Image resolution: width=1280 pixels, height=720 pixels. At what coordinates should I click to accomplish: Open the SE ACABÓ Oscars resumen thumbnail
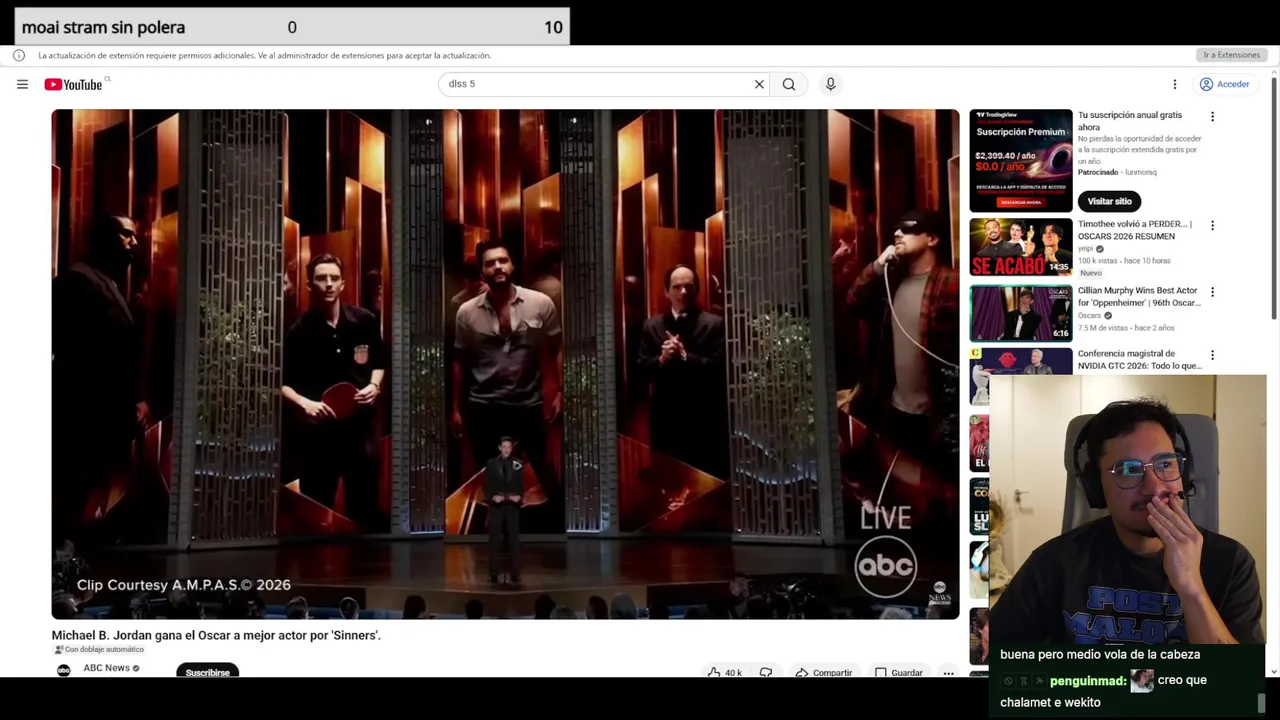[x=1020, y=247]
